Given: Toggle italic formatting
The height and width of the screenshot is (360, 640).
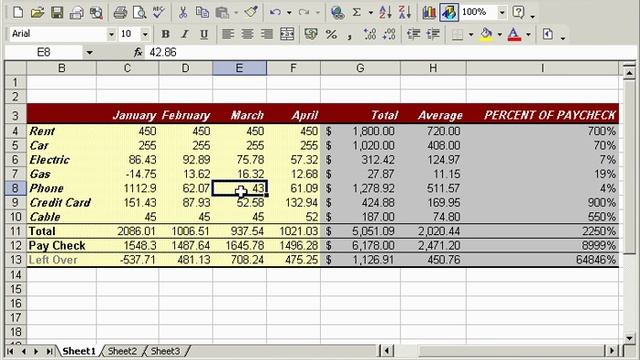Looking at the screenshot, I should tap(184, 34).
